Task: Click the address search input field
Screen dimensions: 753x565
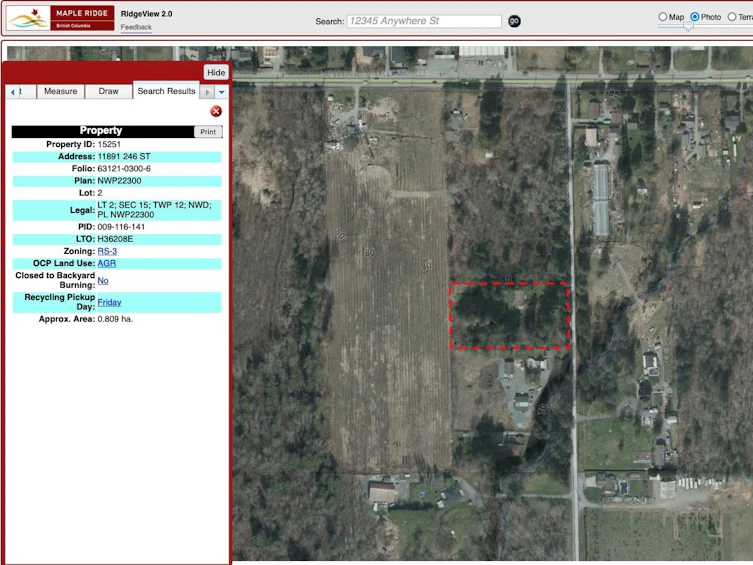Action: pos(424,21)
